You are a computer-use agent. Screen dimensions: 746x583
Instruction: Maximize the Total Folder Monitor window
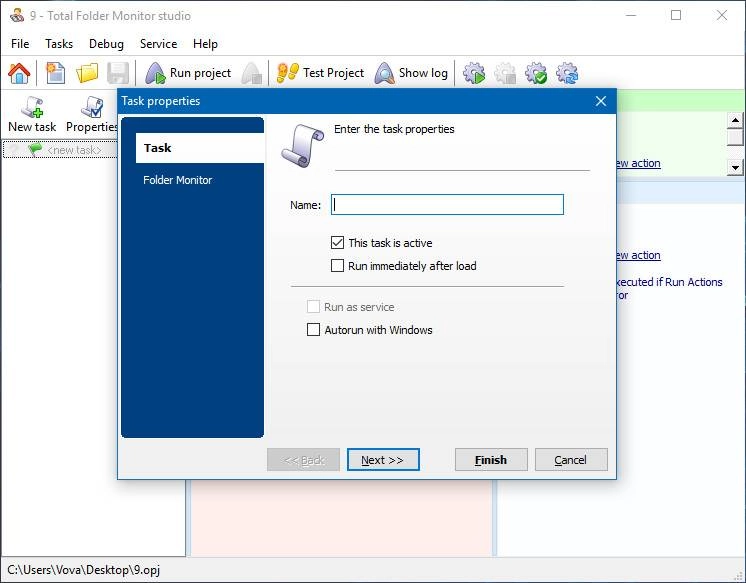point(676,15)
